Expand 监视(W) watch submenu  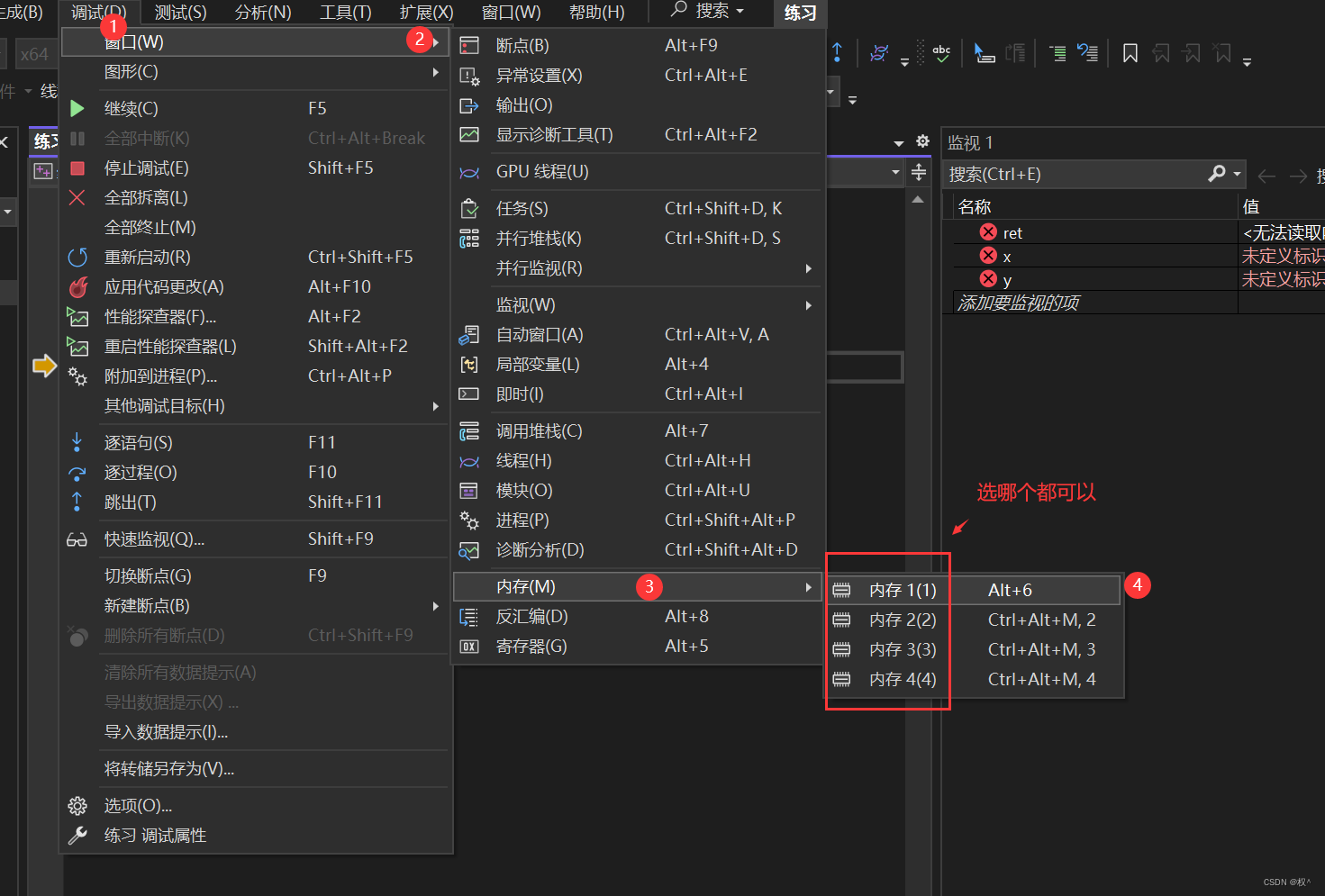639,304
